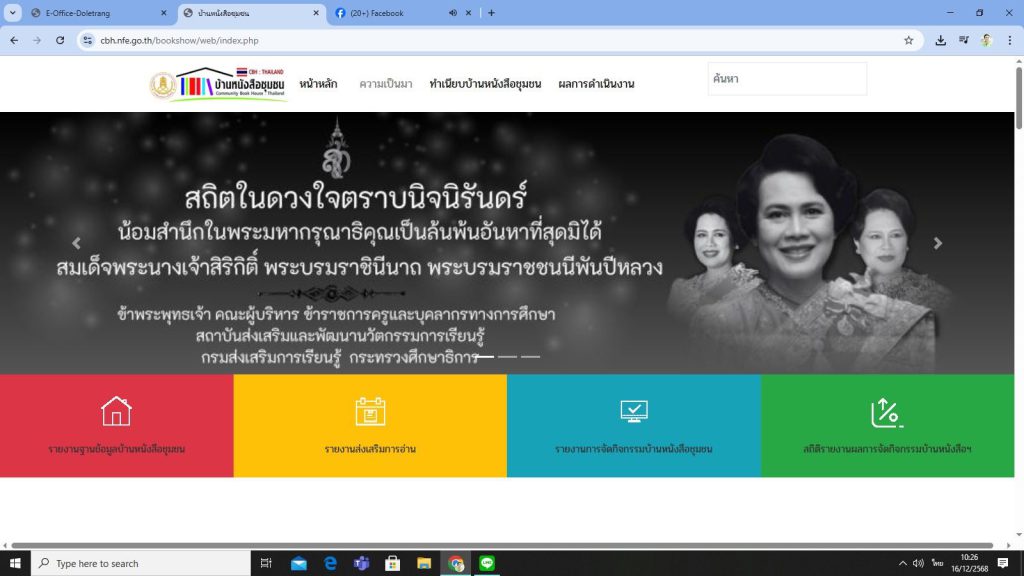Image resolution: width=1024 pixels, height=576 pixels.
Task: Show hidden system tray icons
Action: point(902,563)
